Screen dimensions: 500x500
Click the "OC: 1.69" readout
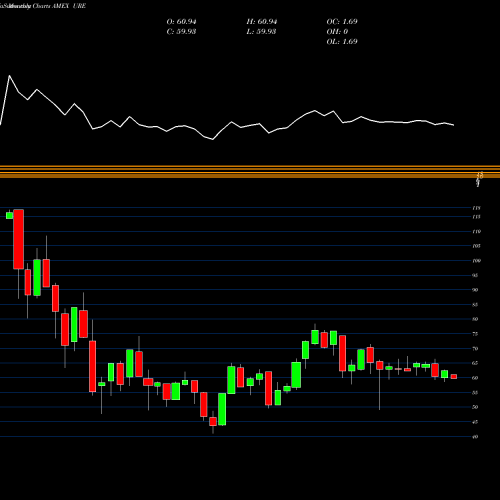coord(342,22)
